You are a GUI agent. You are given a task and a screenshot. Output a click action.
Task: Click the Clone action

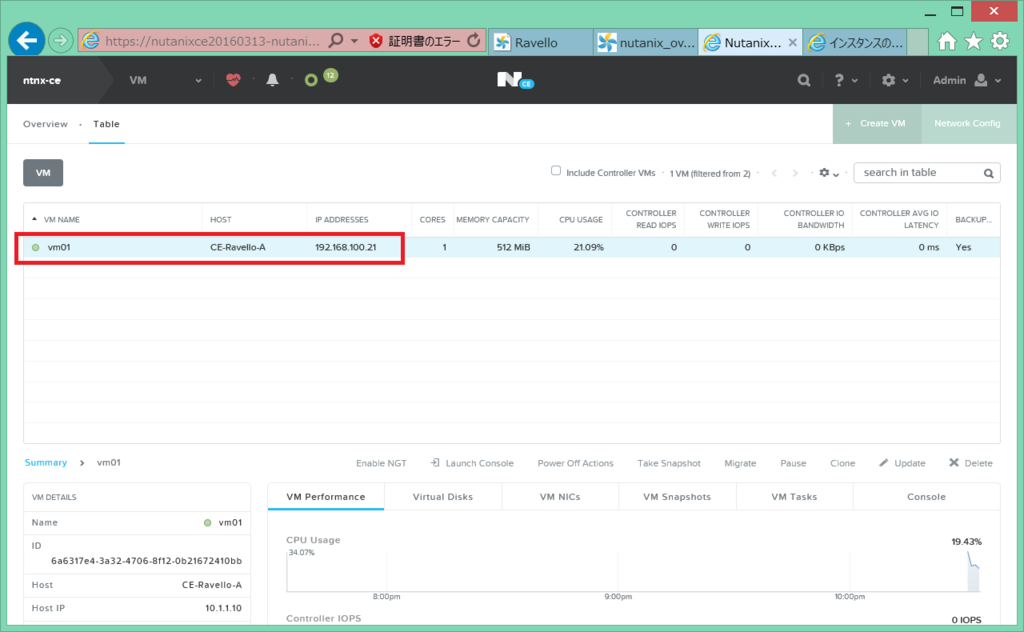click(x=842, y=463)
